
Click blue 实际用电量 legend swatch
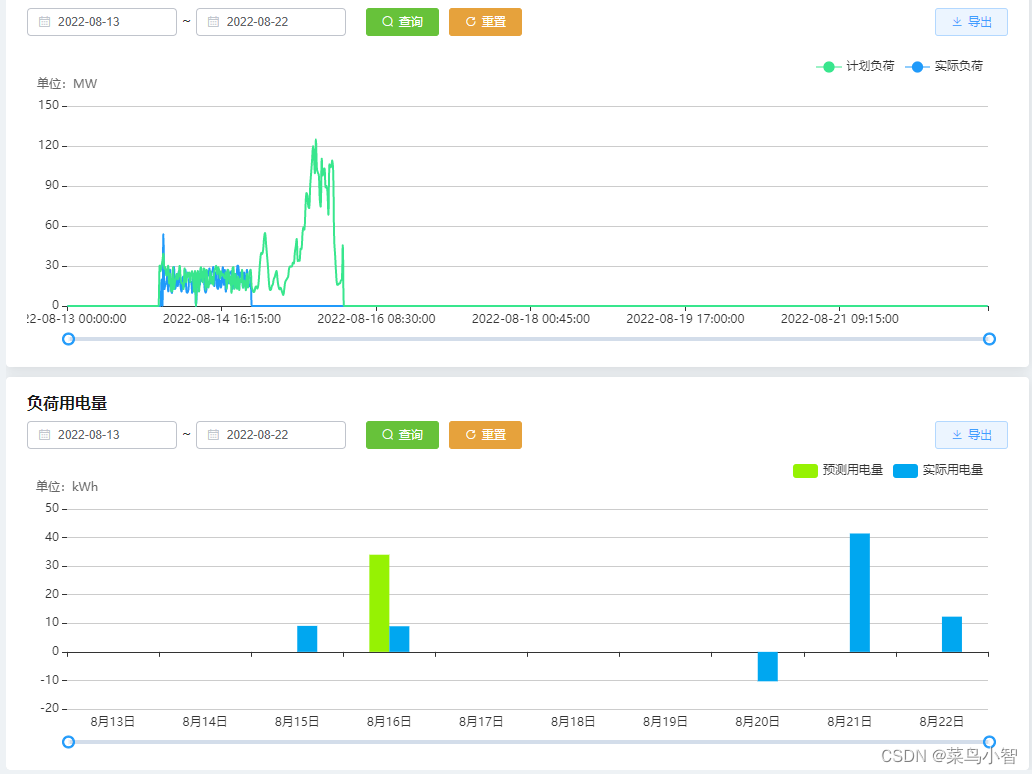click(905, 471)
